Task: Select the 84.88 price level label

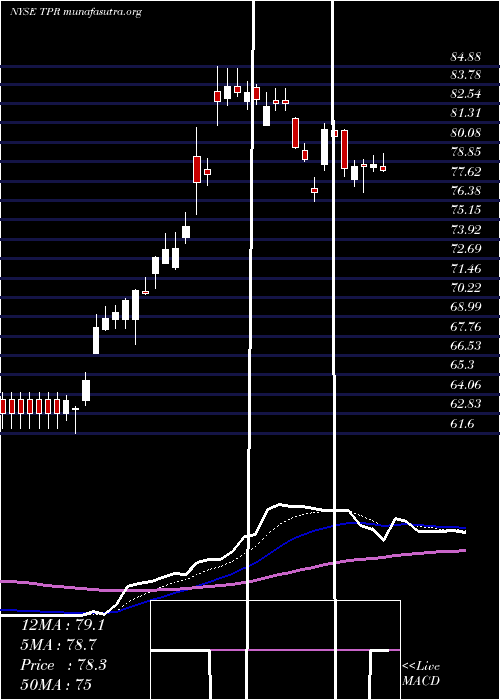Action: coord(466,57)
